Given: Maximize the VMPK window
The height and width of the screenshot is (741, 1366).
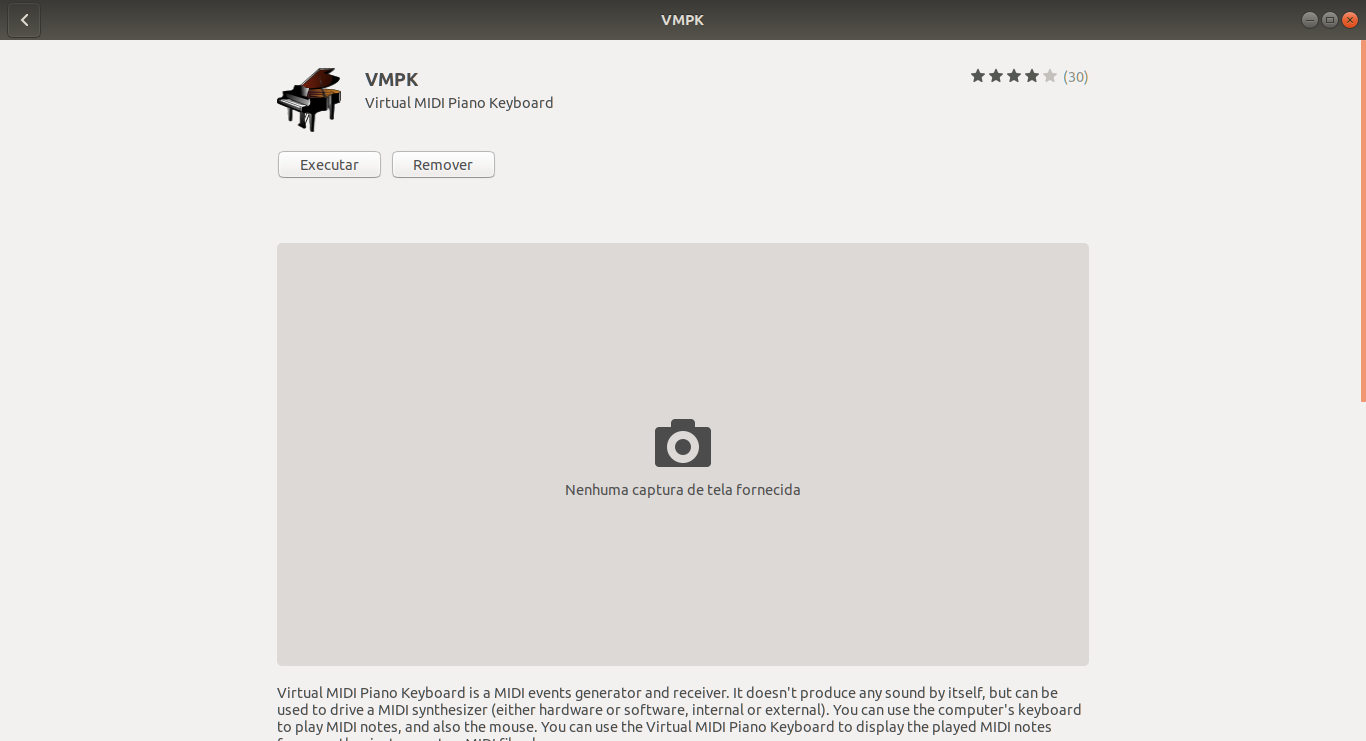Looking at the screenshot, I should point(1330,20).
